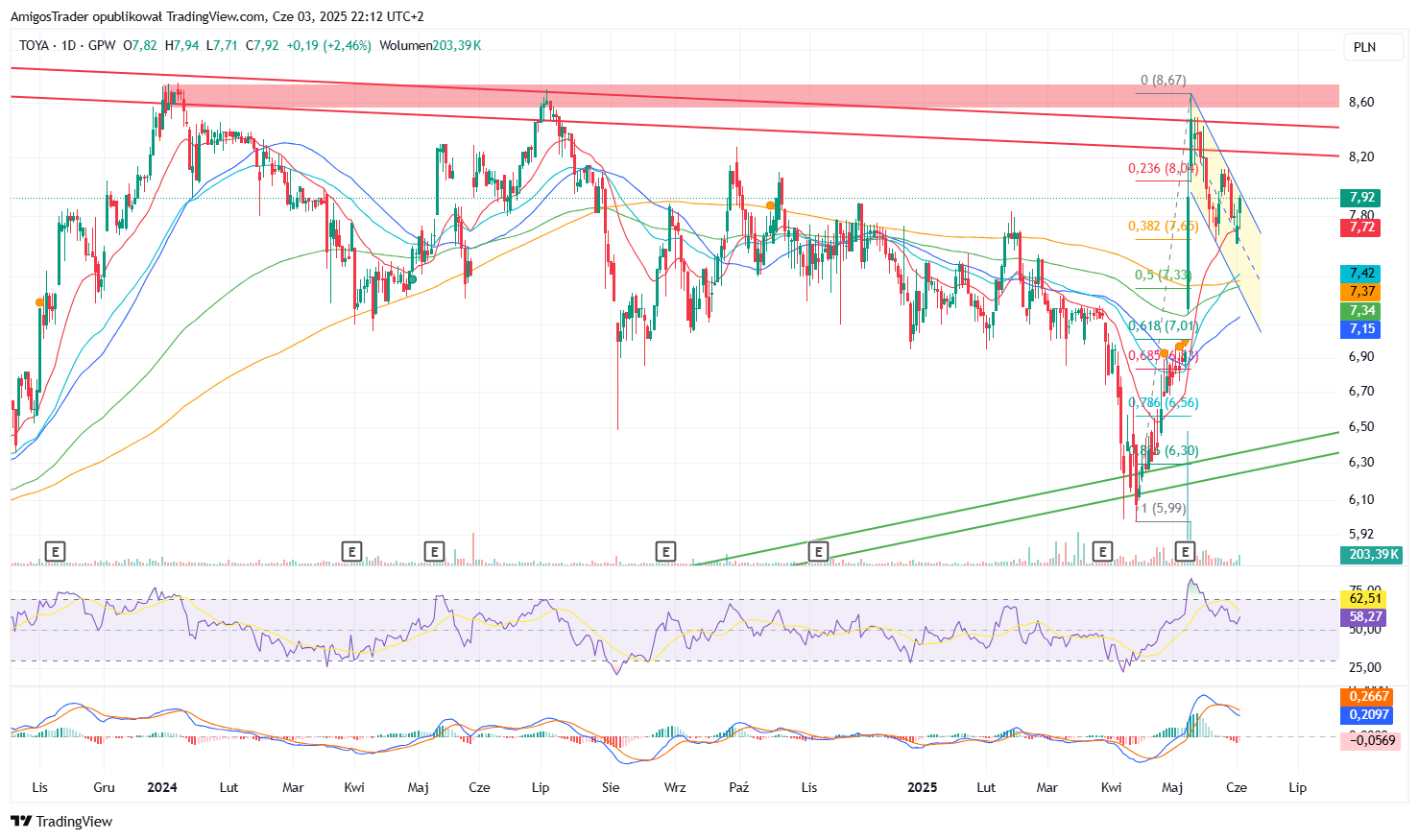Click the high price value H7,94

click(x=182, y=45)
